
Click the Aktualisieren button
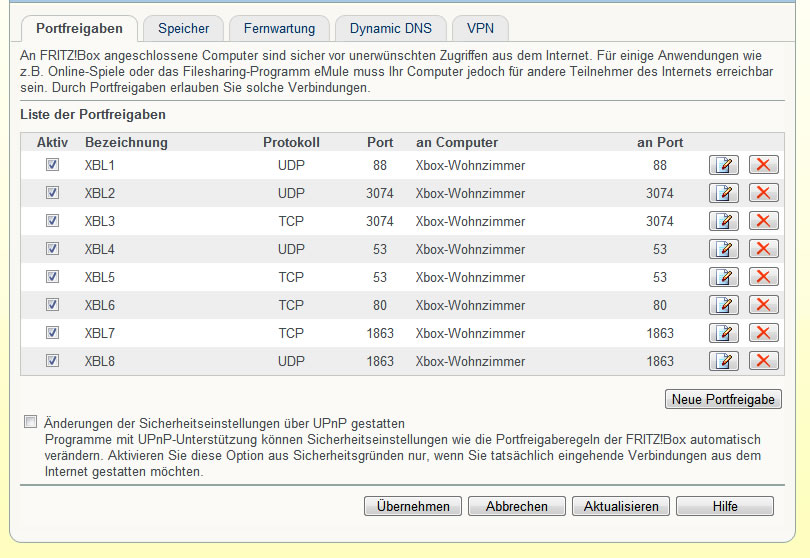pos(620,507)
